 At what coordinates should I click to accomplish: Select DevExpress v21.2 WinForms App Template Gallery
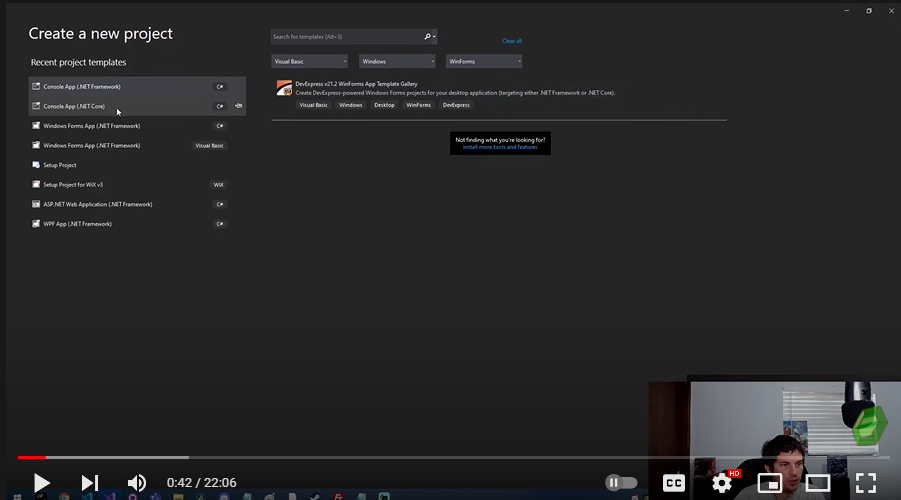click(x=499, y=94)
